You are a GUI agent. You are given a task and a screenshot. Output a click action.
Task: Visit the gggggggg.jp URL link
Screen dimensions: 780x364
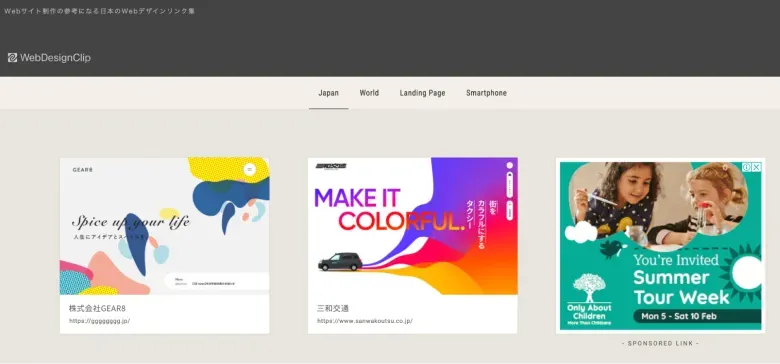point(99,321)
